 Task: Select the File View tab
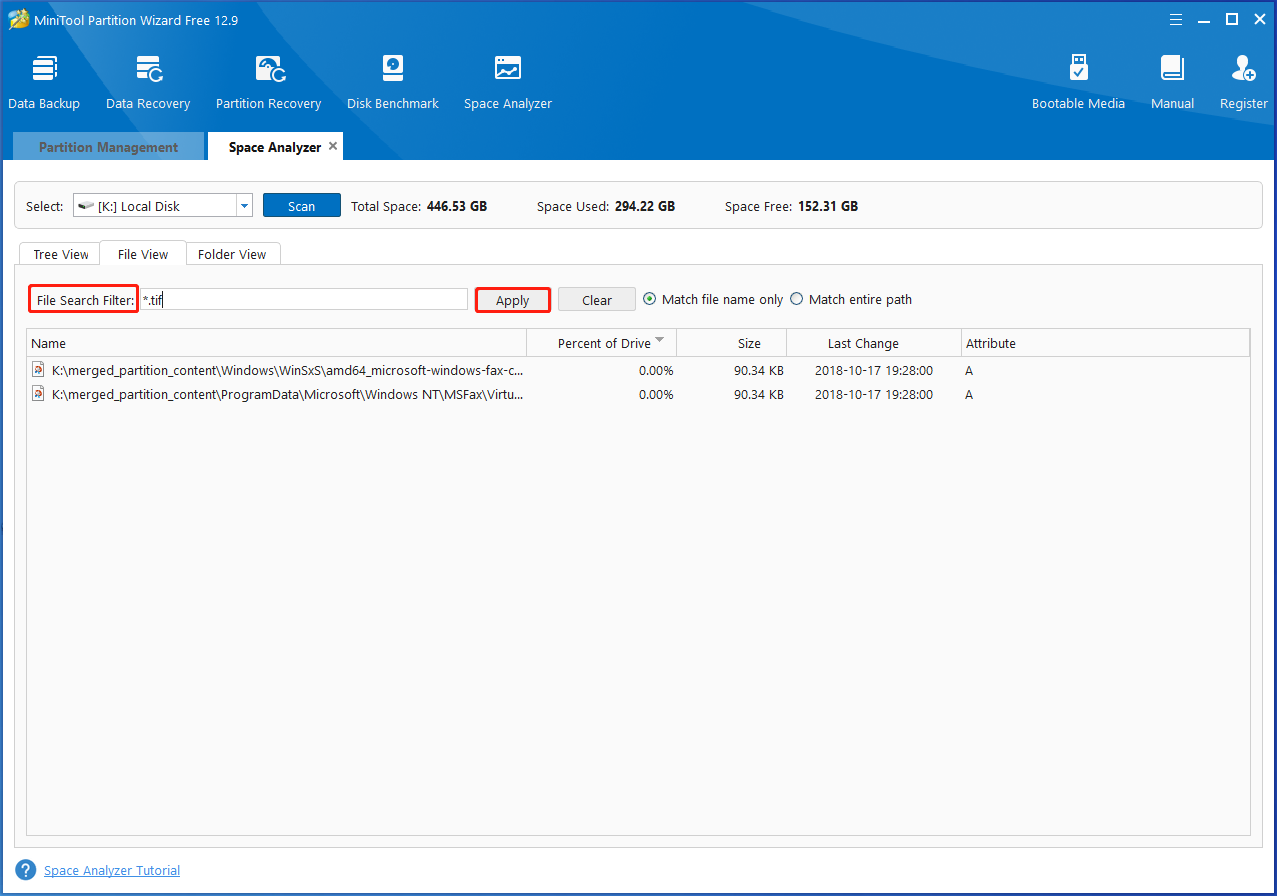142,254
